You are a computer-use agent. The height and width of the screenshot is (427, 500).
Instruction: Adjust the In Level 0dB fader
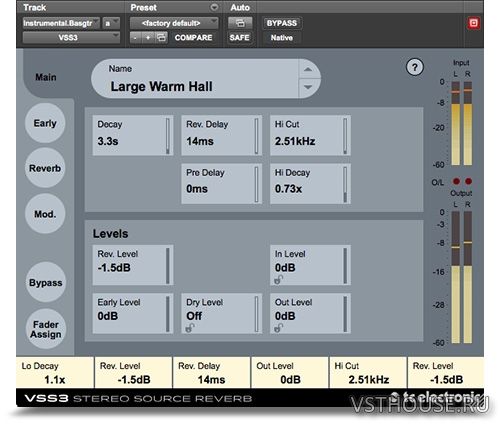pos(345,265)
